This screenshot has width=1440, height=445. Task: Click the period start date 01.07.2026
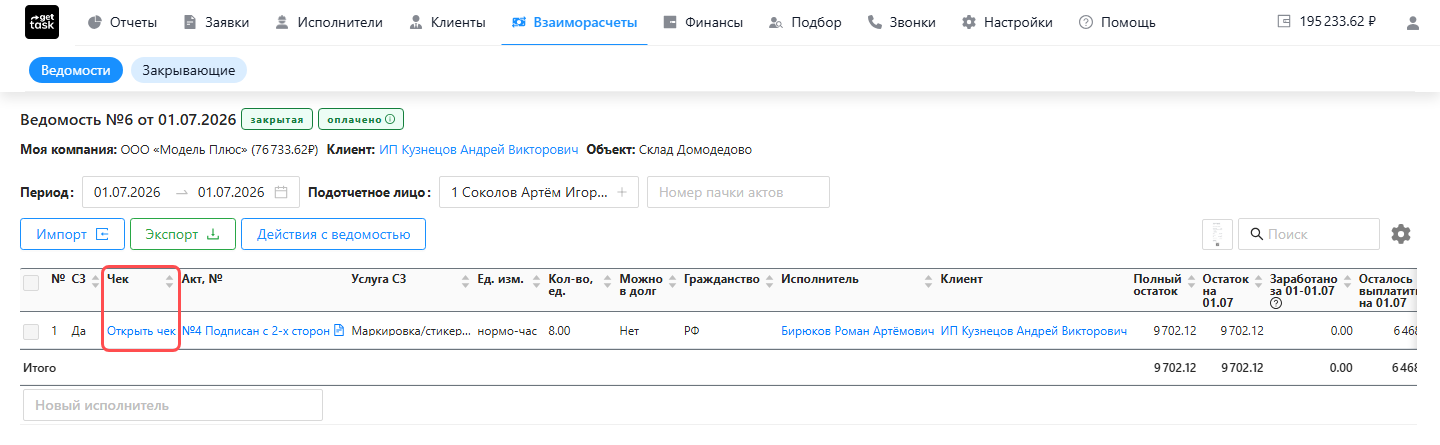pyautogui.click(x=127, y=192)
